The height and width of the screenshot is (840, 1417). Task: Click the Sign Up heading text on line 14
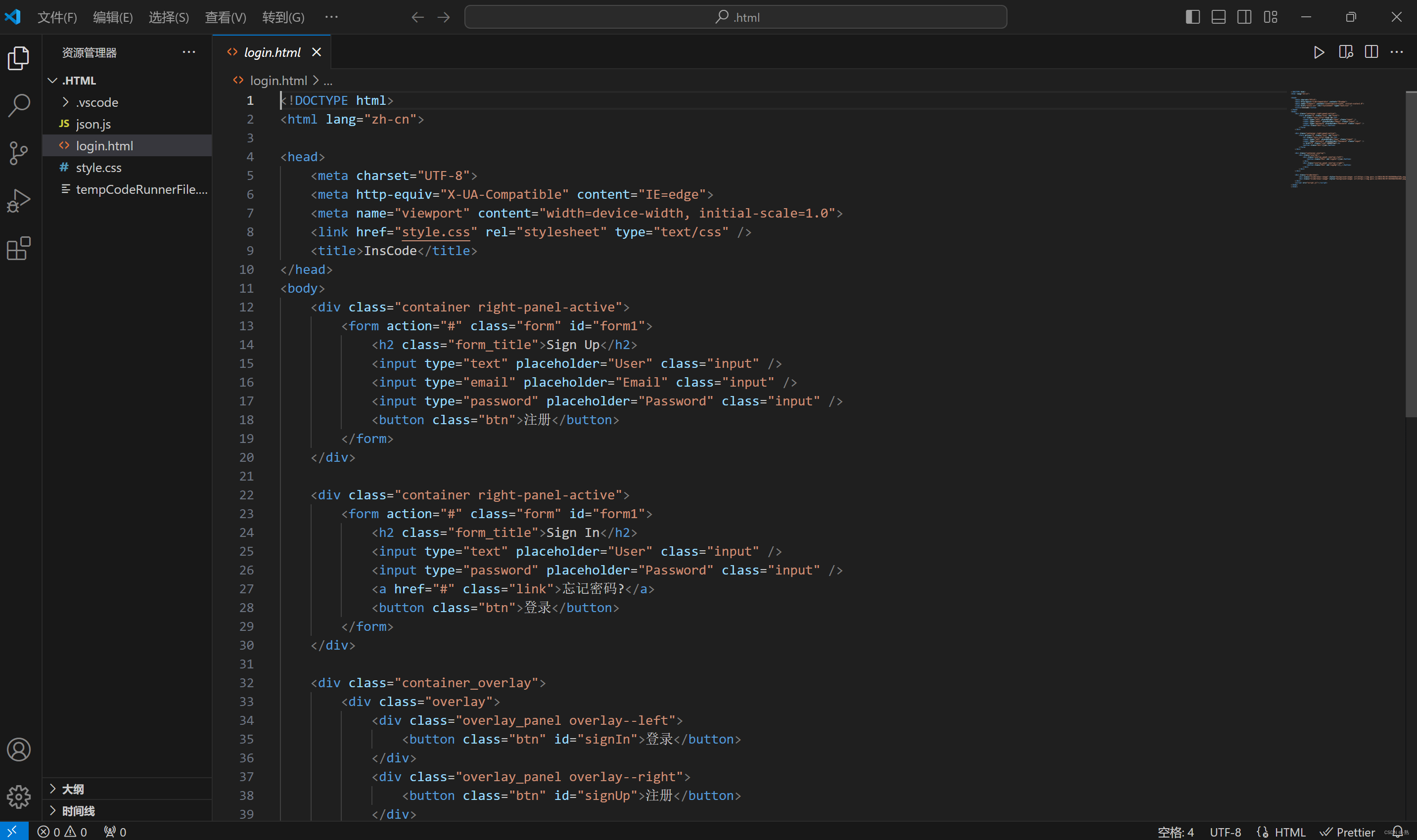pos(573,345)
